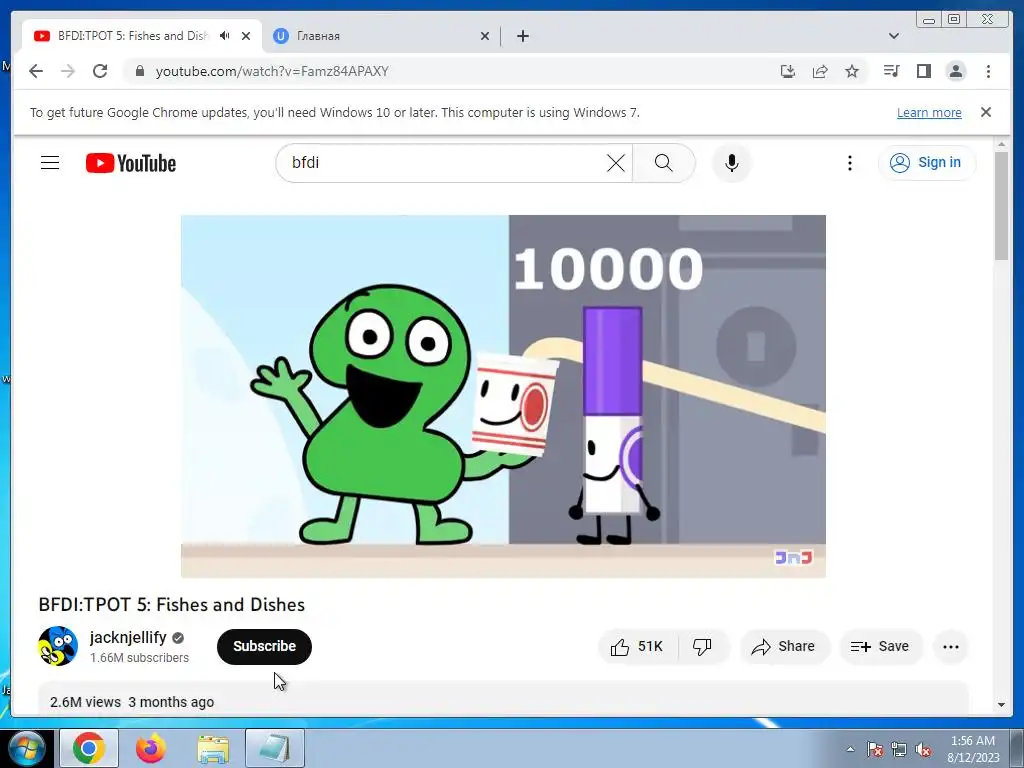The image size is (1024, 768).
Task: Save the video to a playlist
Action: [x=880, y=647]
